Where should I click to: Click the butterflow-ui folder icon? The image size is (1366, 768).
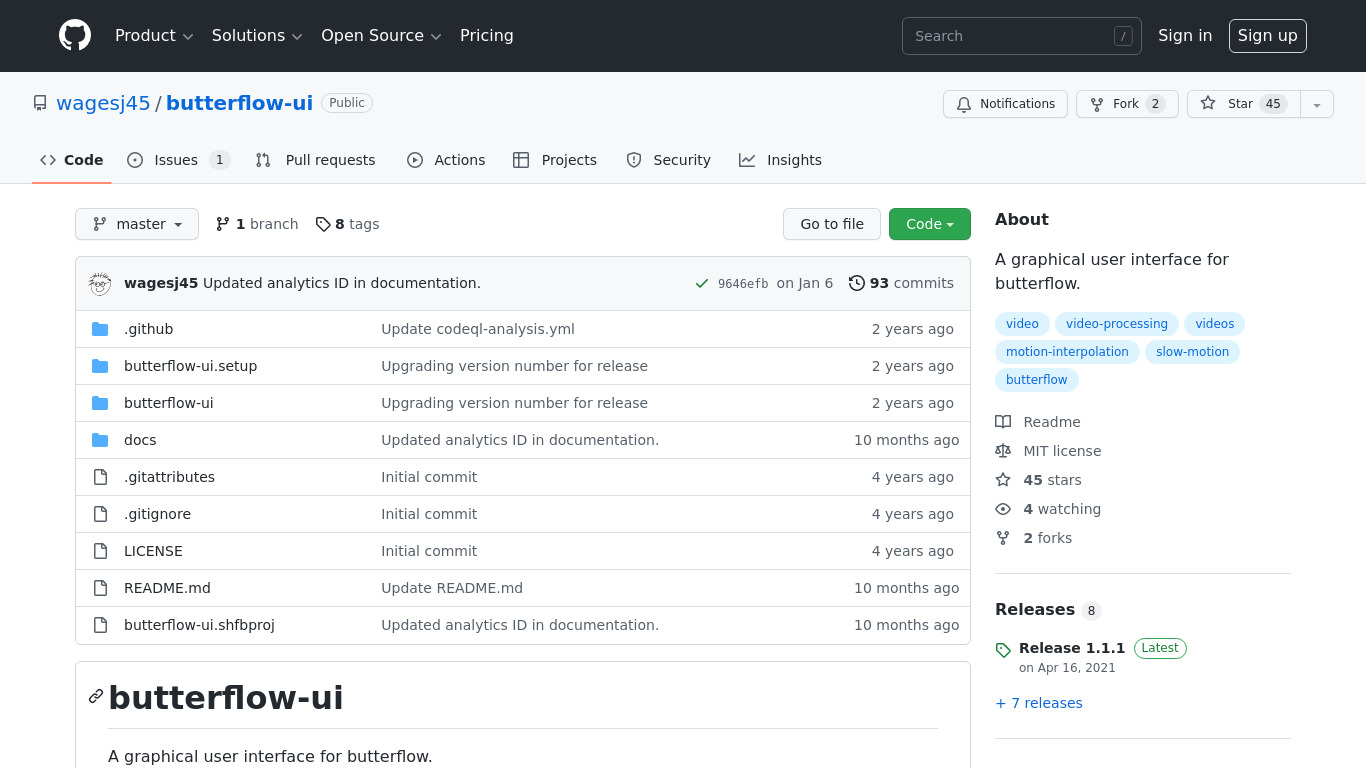click(x=100, y=403)
